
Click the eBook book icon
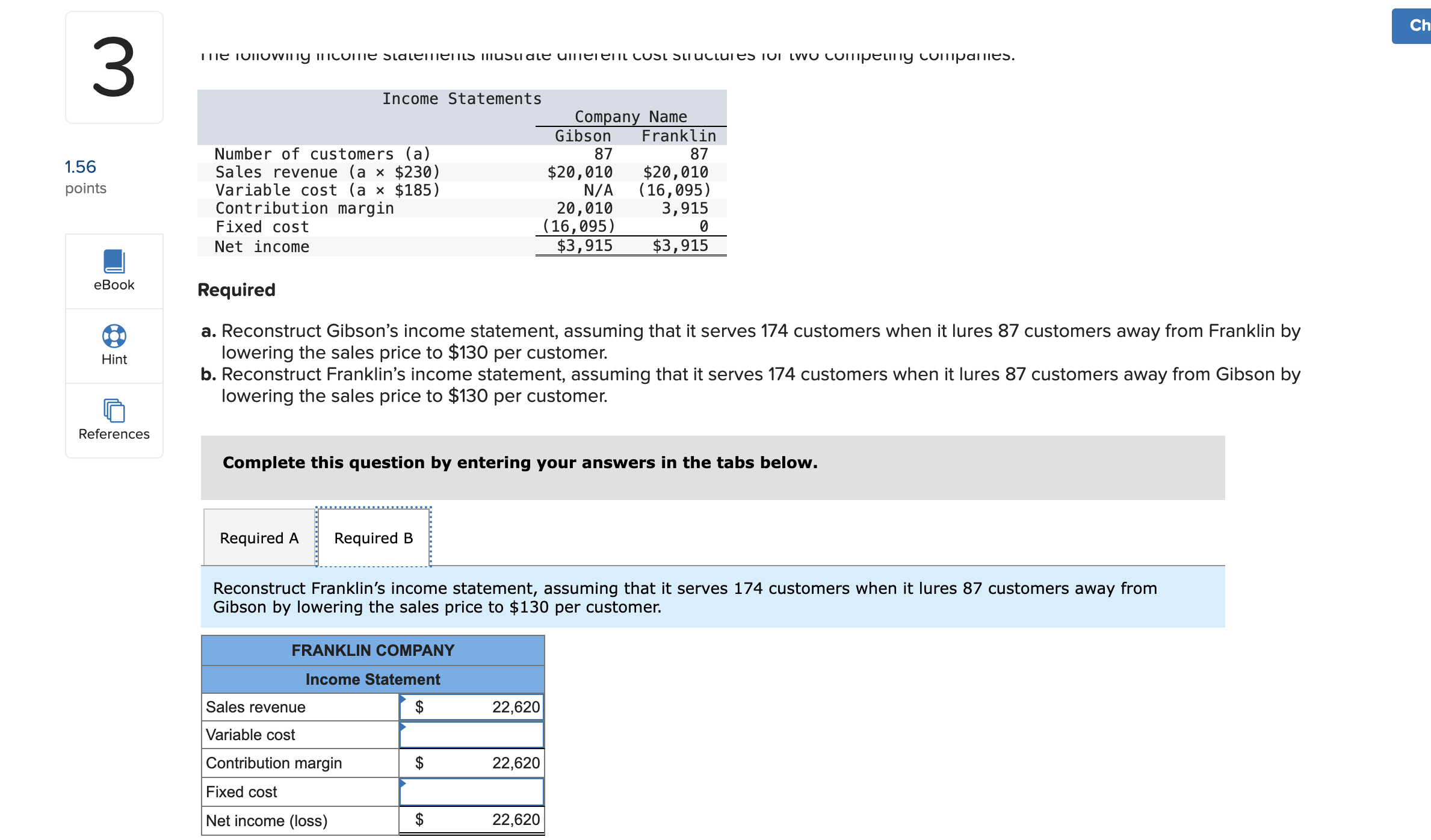[113, 260]
